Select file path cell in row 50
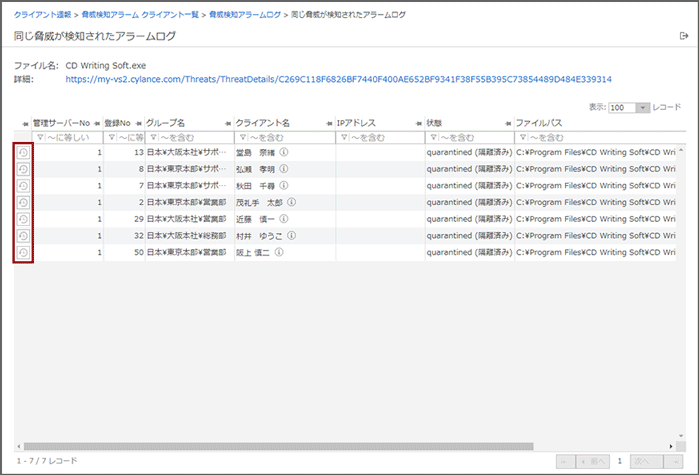Screen dimensions: 699x475 [596, 252]
